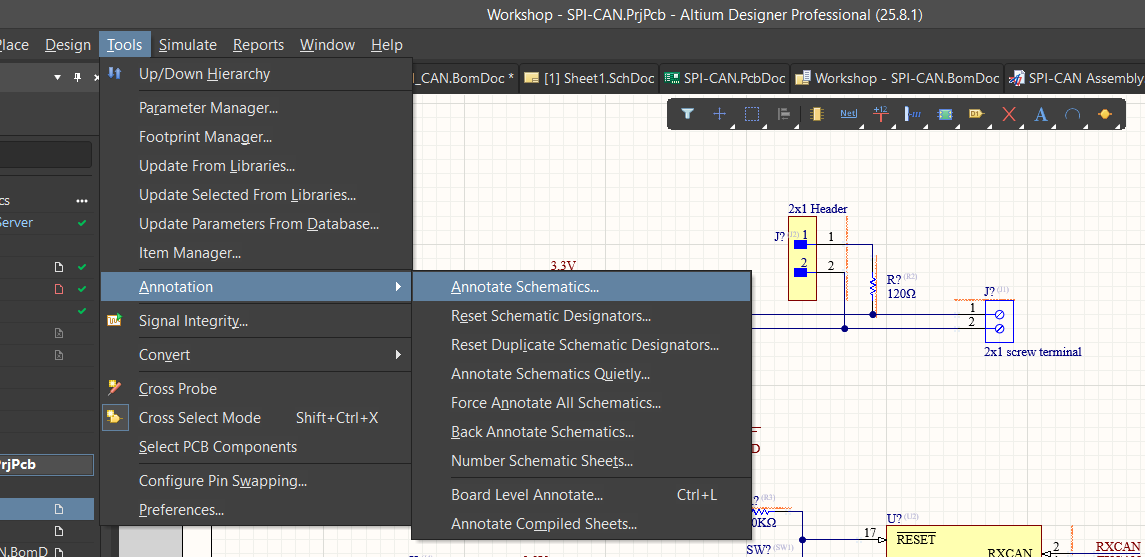Switch to the [1] Sheet1.SchDoc tab

590,78
